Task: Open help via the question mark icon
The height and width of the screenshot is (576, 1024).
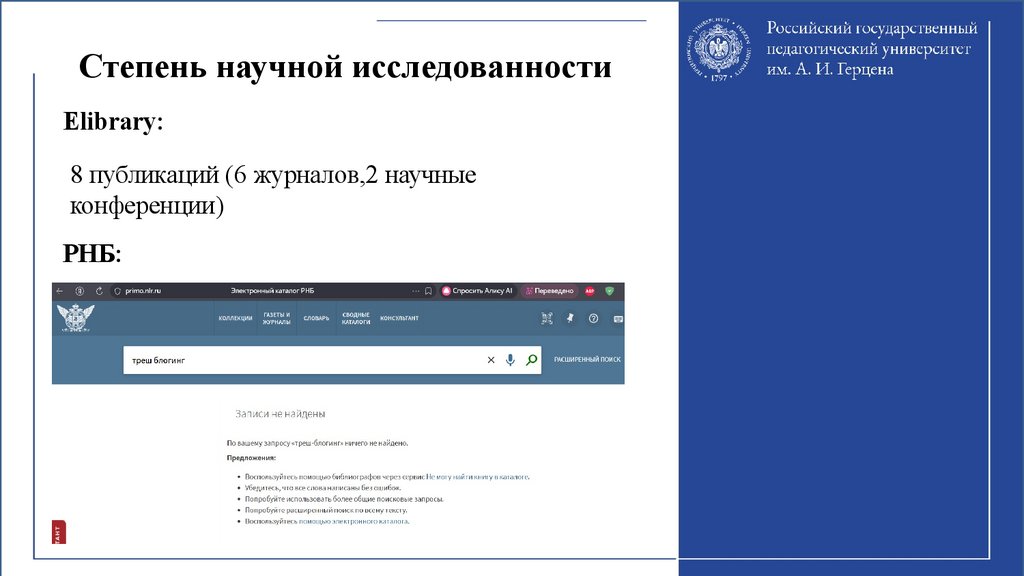Action: coord(593,318)
